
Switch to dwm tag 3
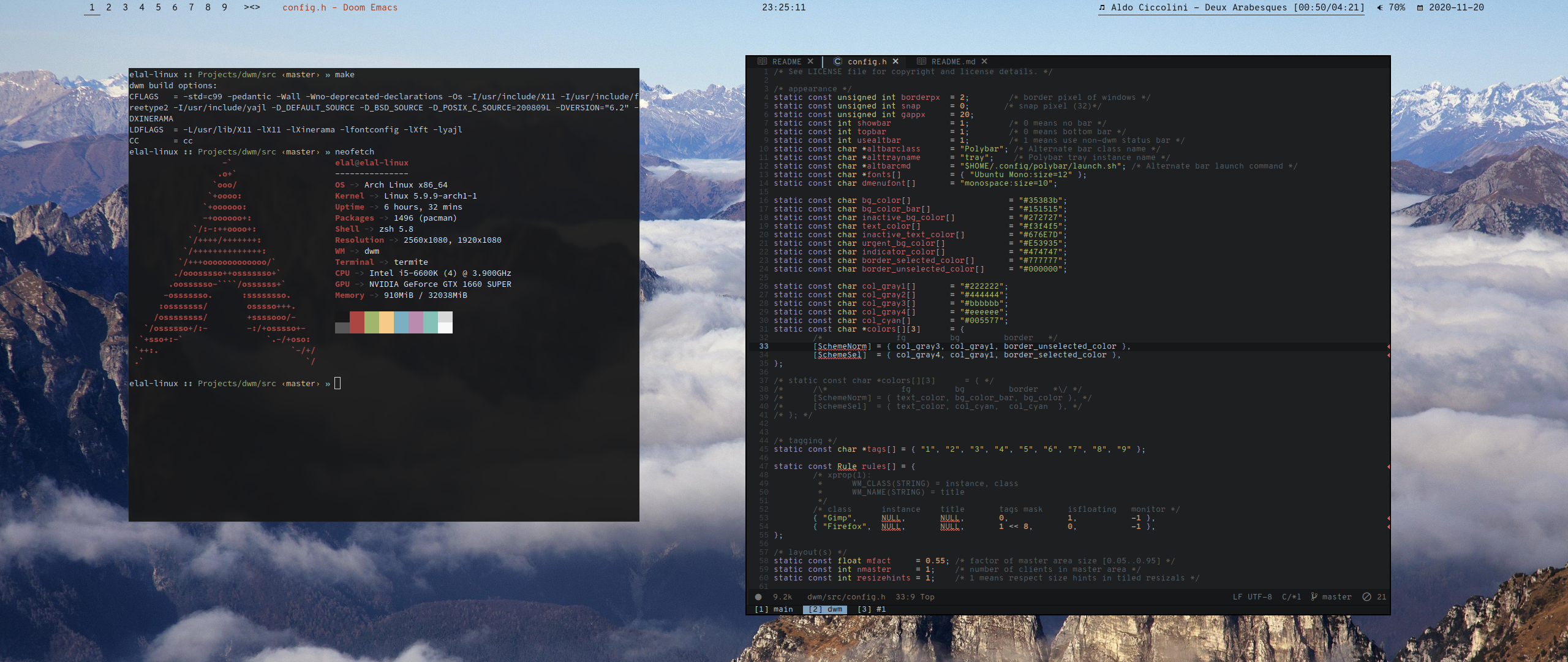coord(125,7)
